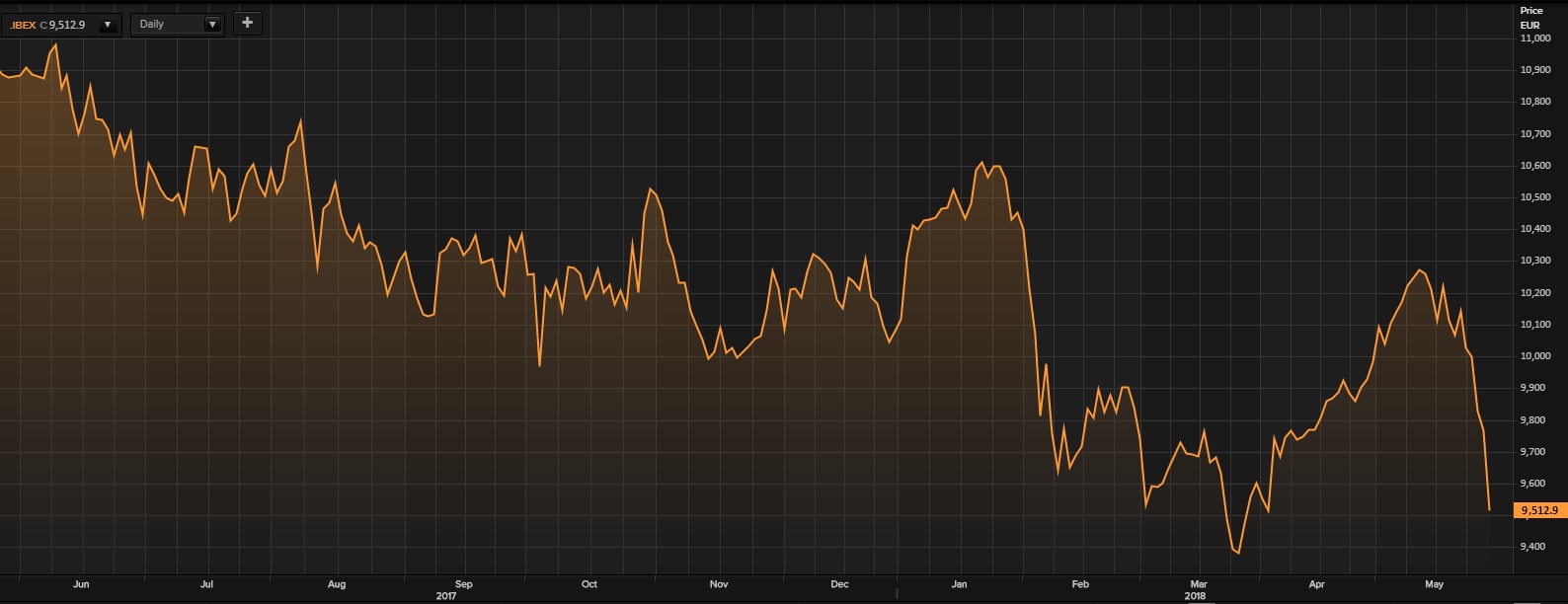Select the 11,000 price axis label
The image size is (1568, 604).
pyautogui.click(x=1535, y=38)
